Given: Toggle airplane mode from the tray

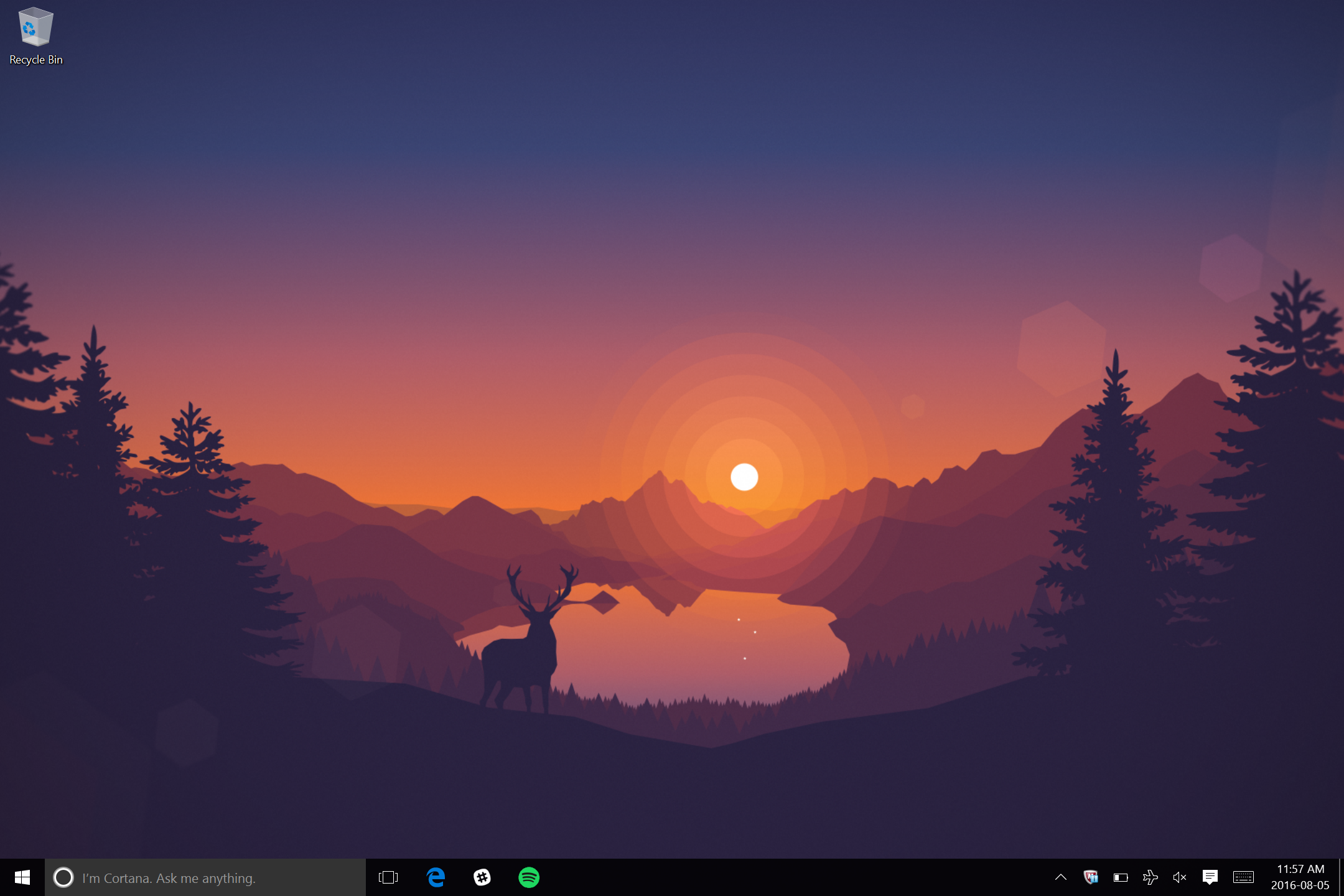Looking at the screenshot, I should 1150,877.
